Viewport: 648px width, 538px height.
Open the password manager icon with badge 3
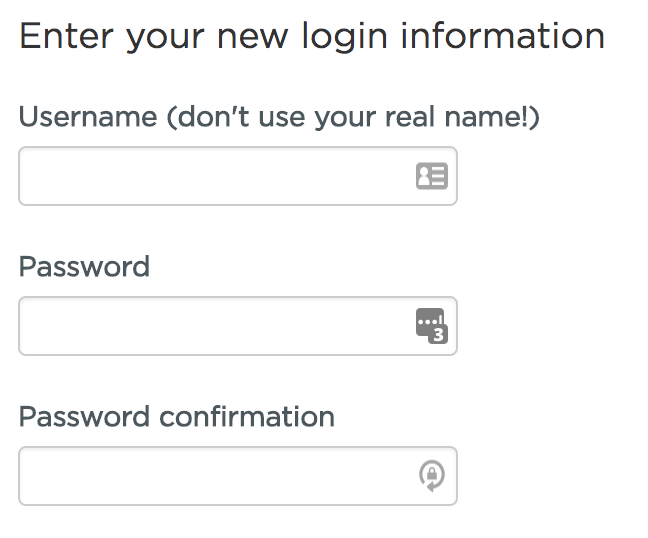(432, 326)
